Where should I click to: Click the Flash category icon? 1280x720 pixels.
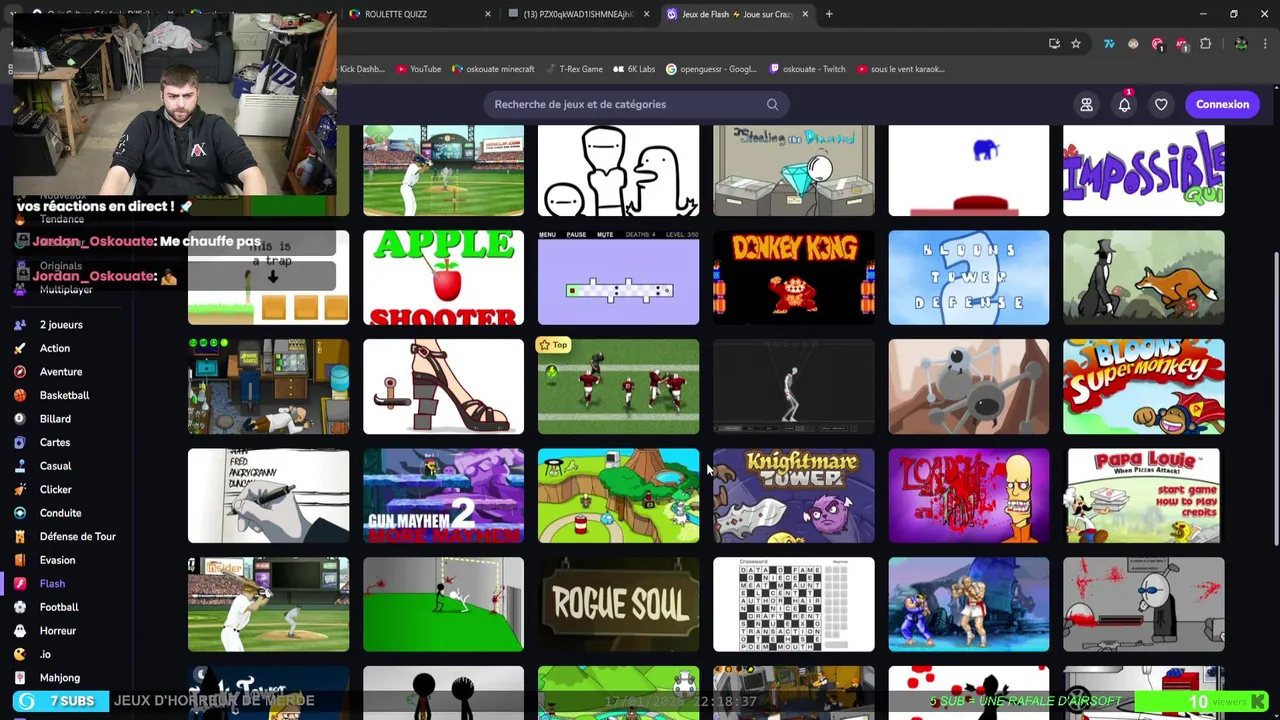tap(19, 584)
